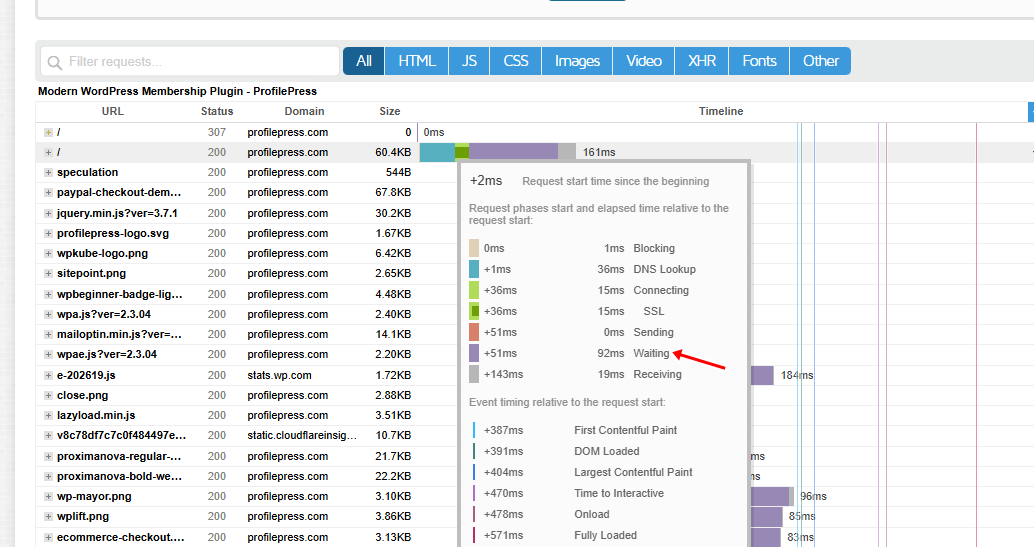Switch to the Video filter tab
The image size is (1034, 547).
pos(644,61)
